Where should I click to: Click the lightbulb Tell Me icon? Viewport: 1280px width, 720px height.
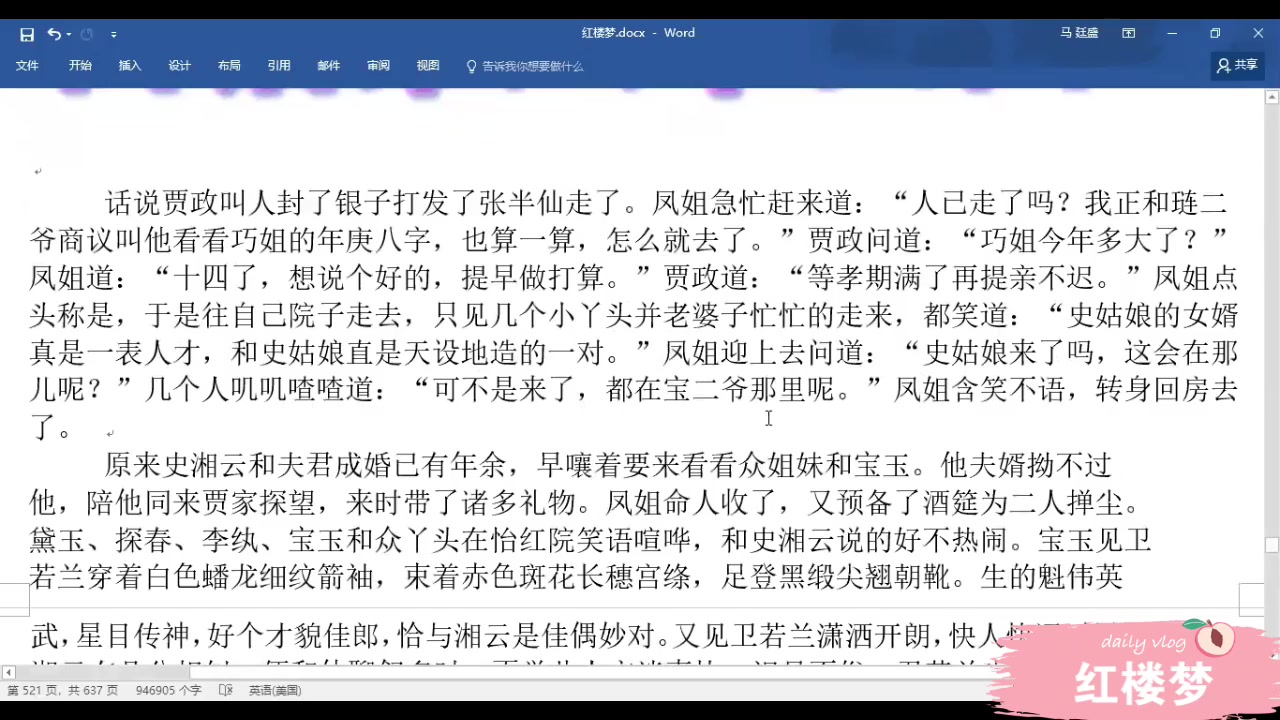coord(472,66)
